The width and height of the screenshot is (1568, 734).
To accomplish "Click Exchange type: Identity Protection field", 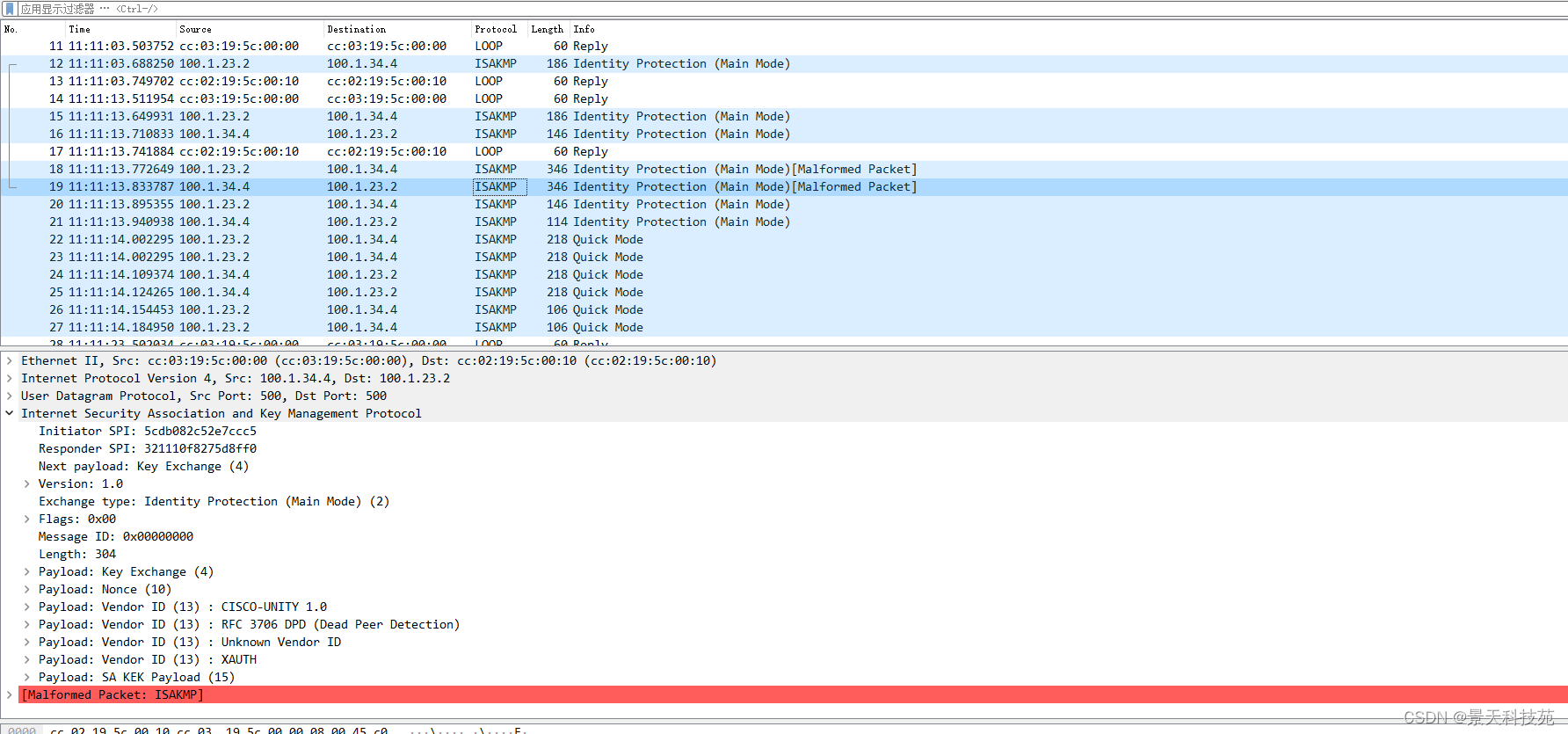I will tap(214, 501).
